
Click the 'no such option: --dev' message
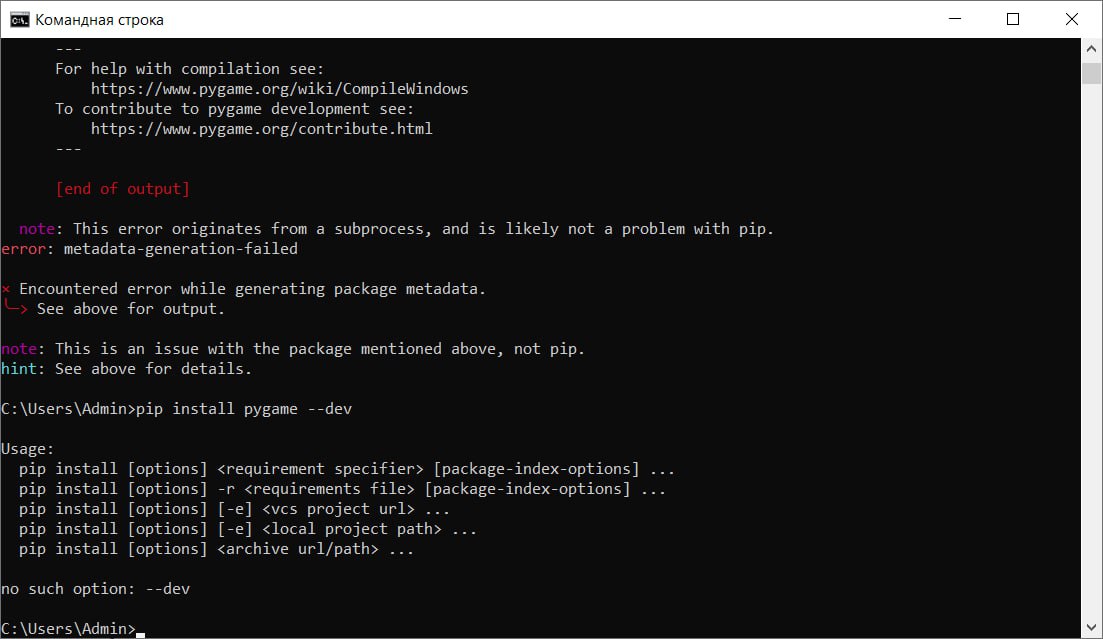pos(95,589)
